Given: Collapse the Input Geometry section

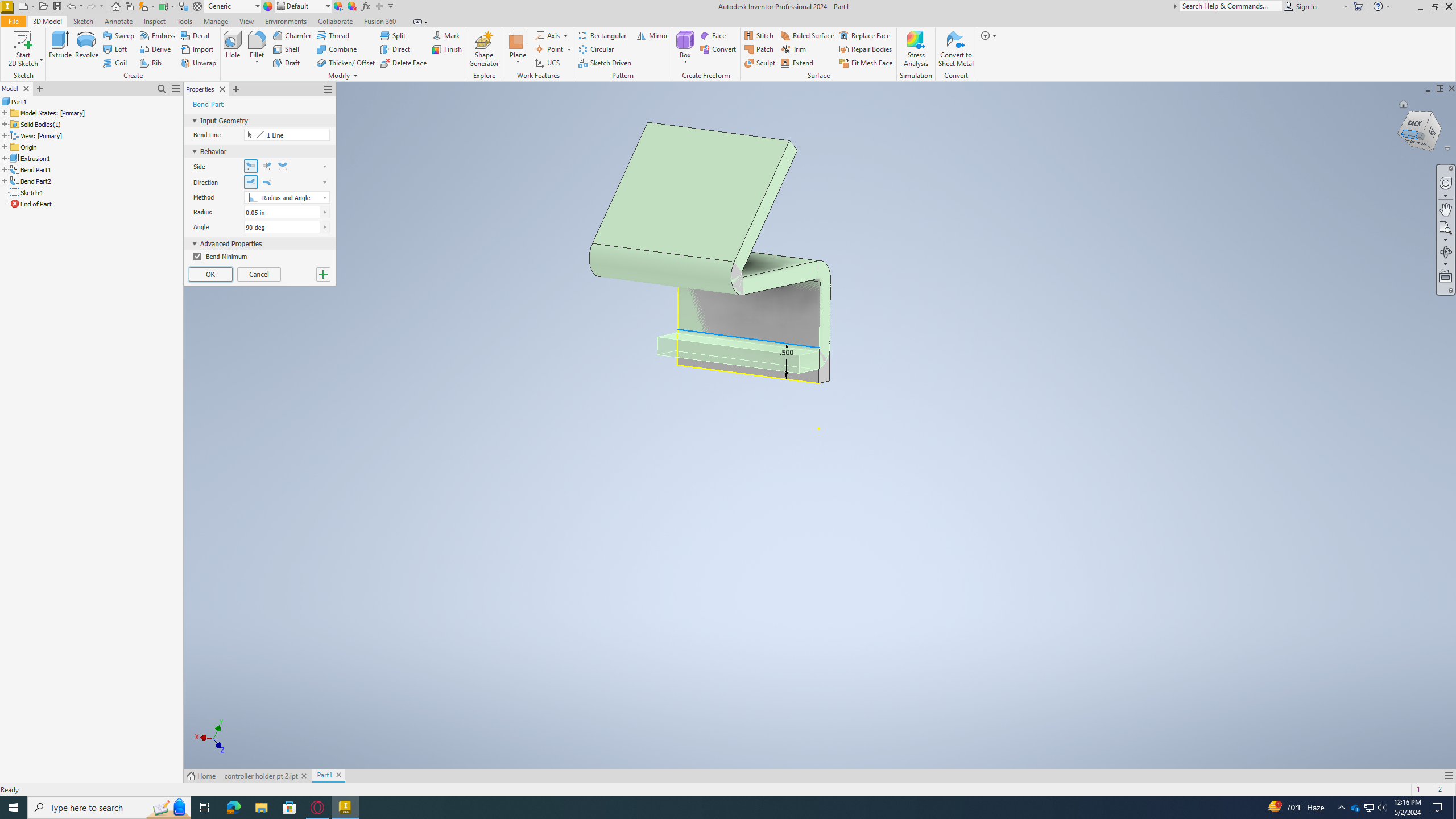Looking at the screenshot, I should click(194, 121).
